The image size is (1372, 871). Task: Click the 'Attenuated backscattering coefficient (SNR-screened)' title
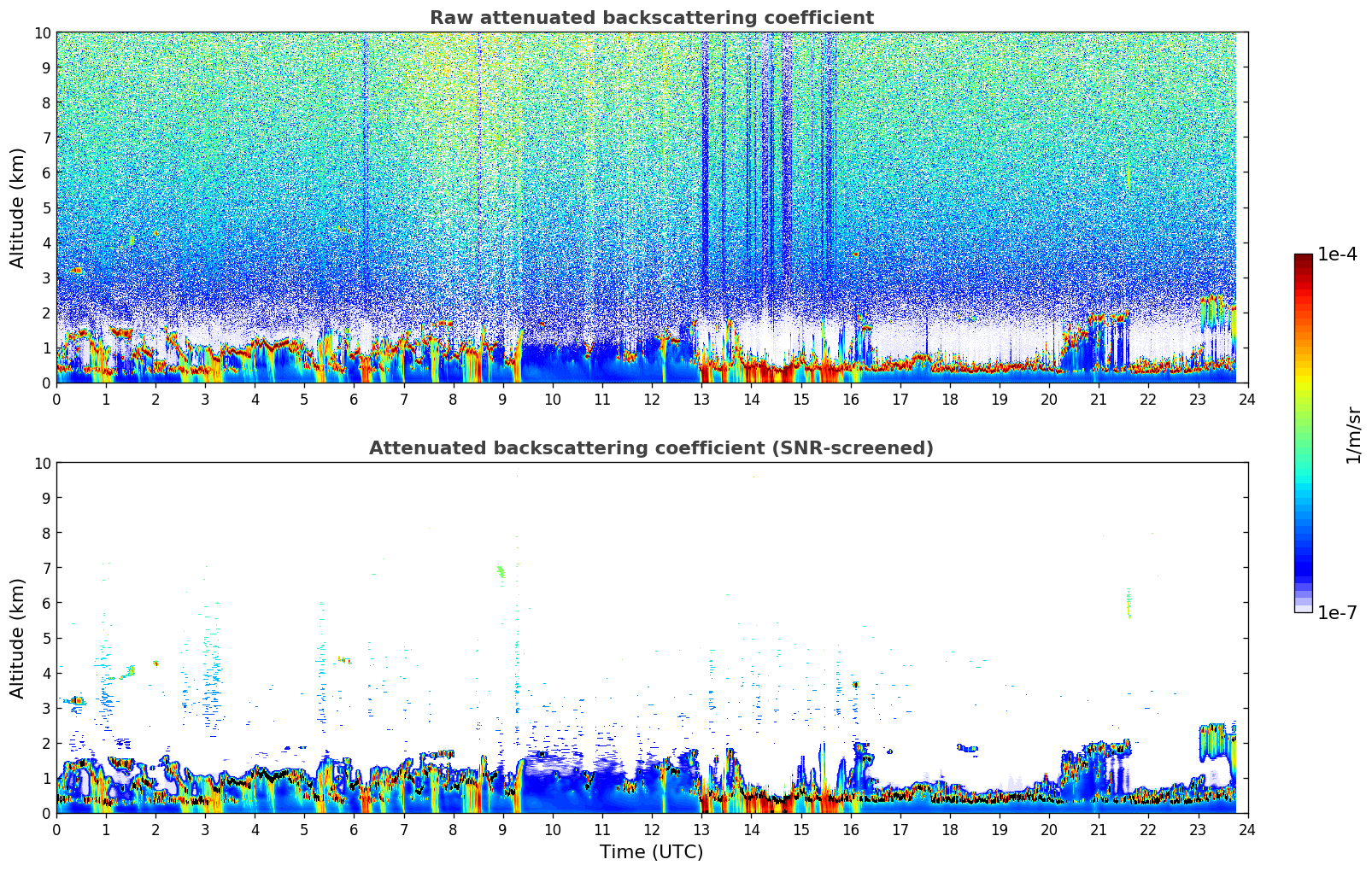click(651, 448)
